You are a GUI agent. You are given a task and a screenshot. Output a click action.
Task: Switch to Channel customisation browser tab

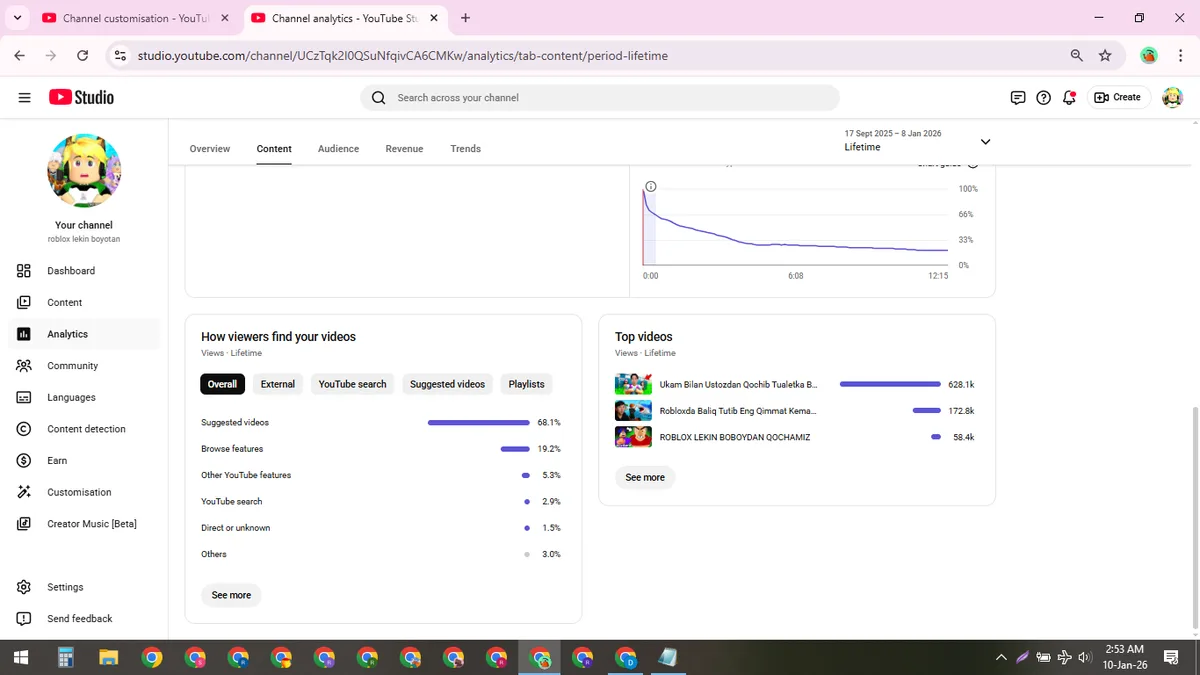(134, 18)
